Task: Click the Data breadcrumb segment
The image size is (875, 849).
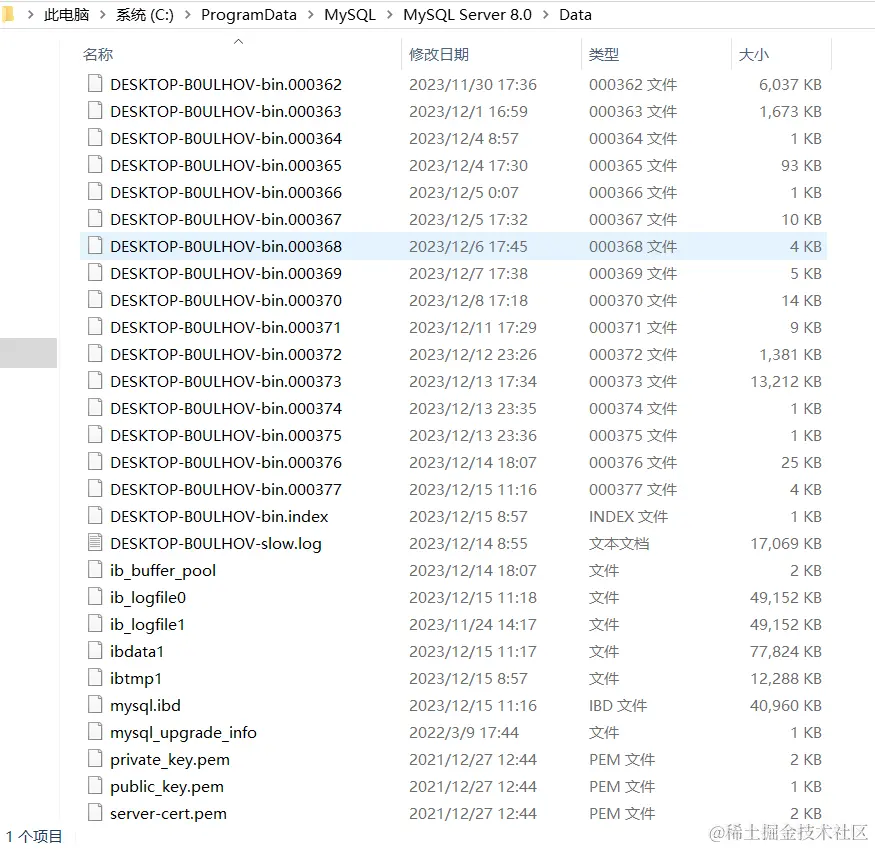Action: point(575,15)
